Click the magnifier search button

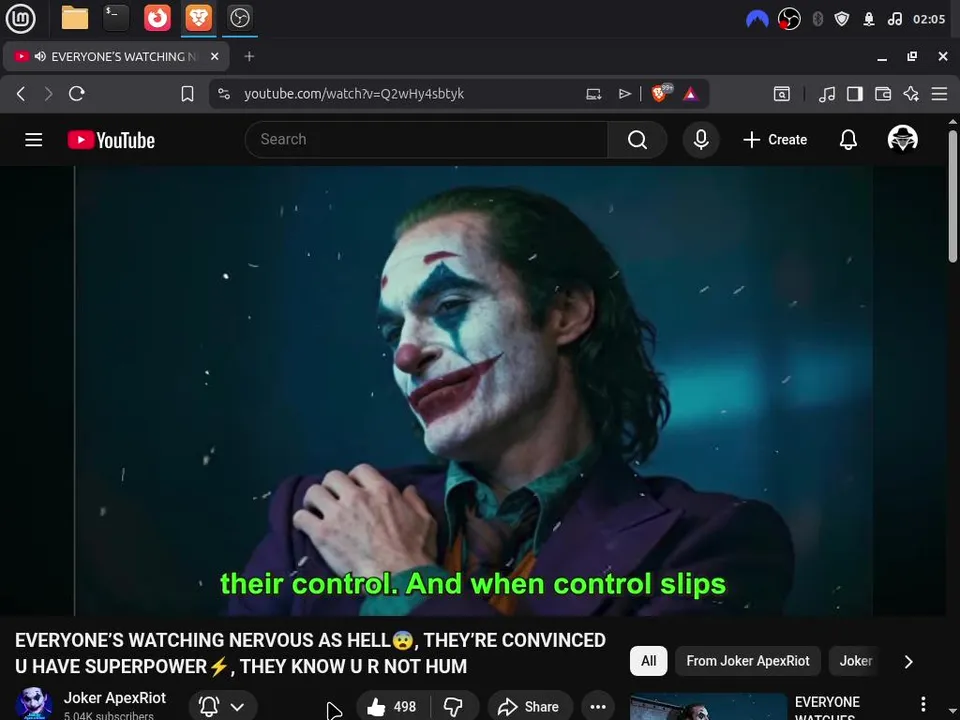coord(637,140)
